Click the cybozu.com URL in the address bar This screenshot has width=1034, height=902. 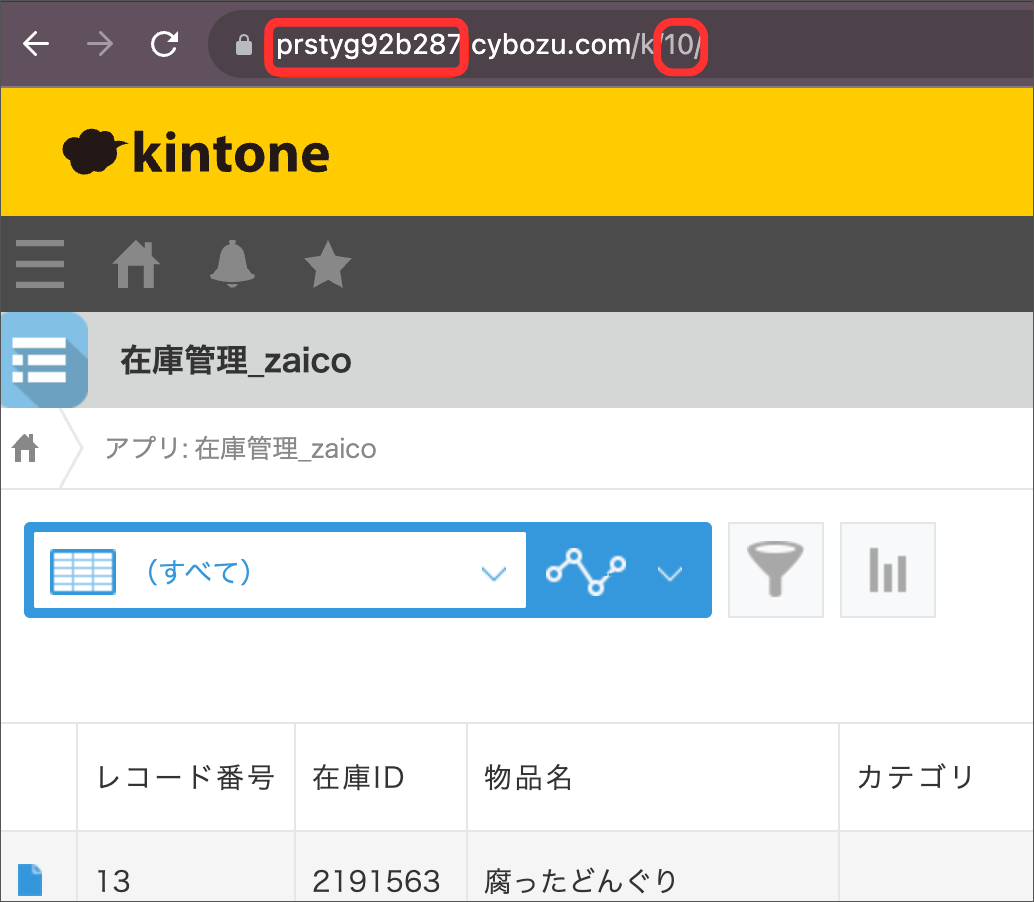[x=488, y=45]
